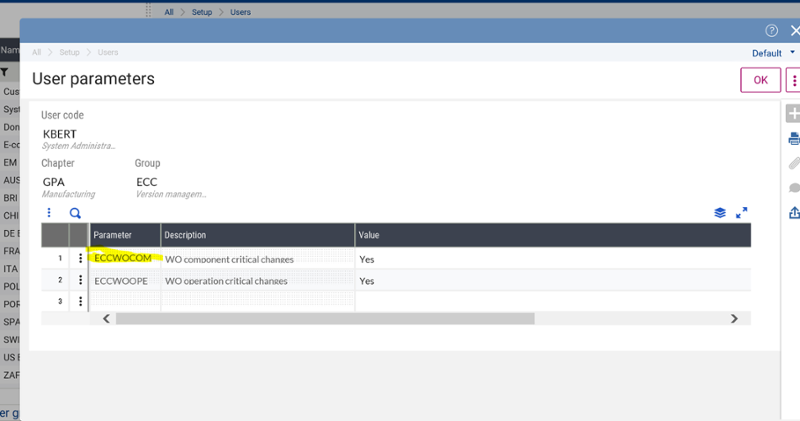Click Setup in the dialog breadcrumb
This screenshot has height=421, width=800.
tap(69, 52)
